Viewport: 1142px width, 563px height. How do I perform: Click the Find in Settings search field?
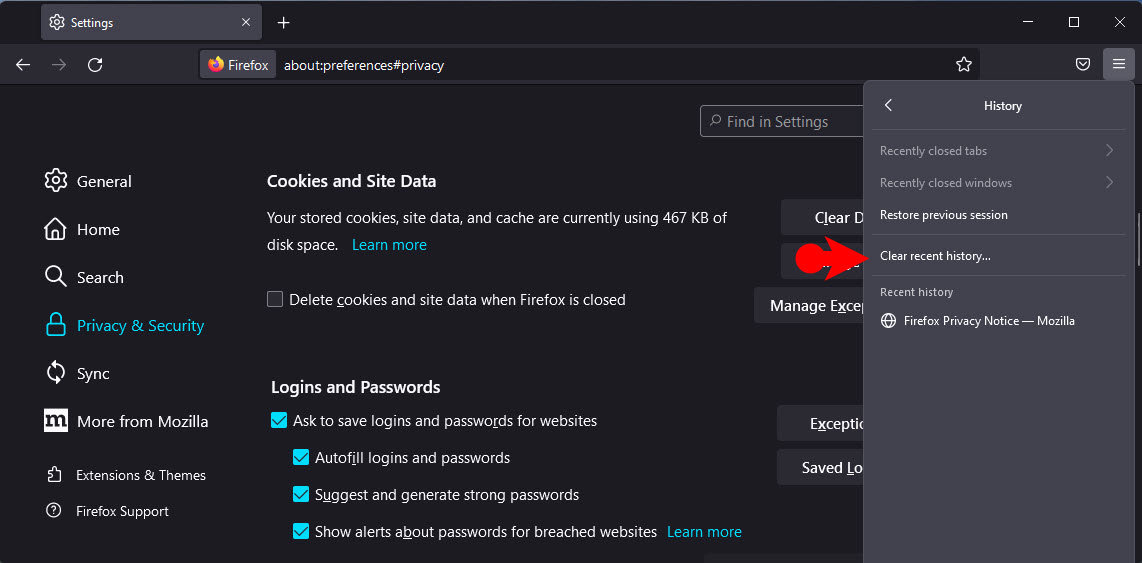(781, 122)
